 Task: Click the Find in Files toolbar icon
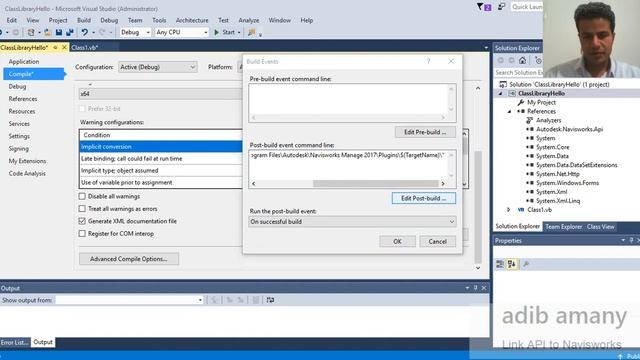251,32
